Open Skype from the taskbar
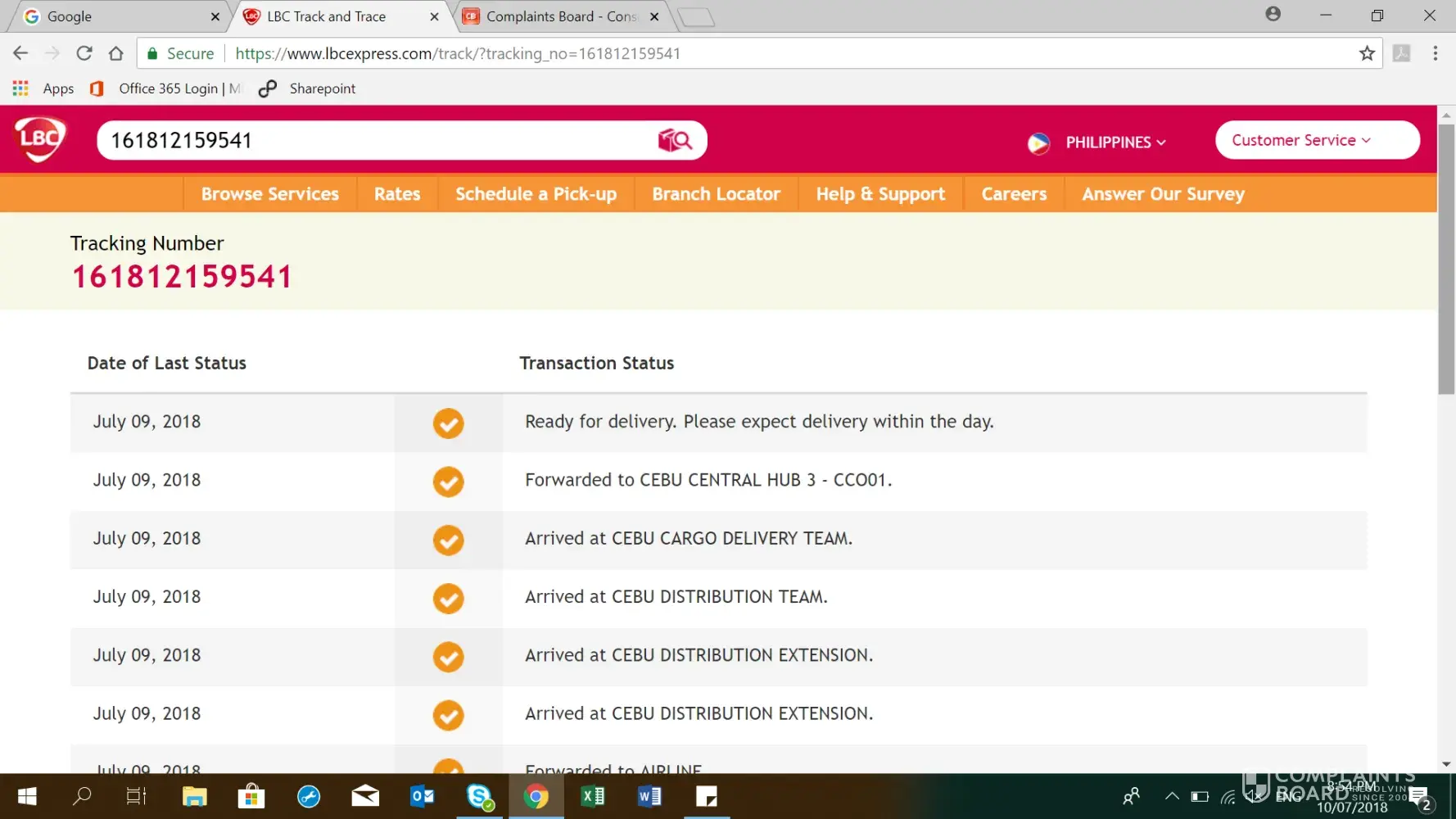1456x819 pixels. (480, 796)
